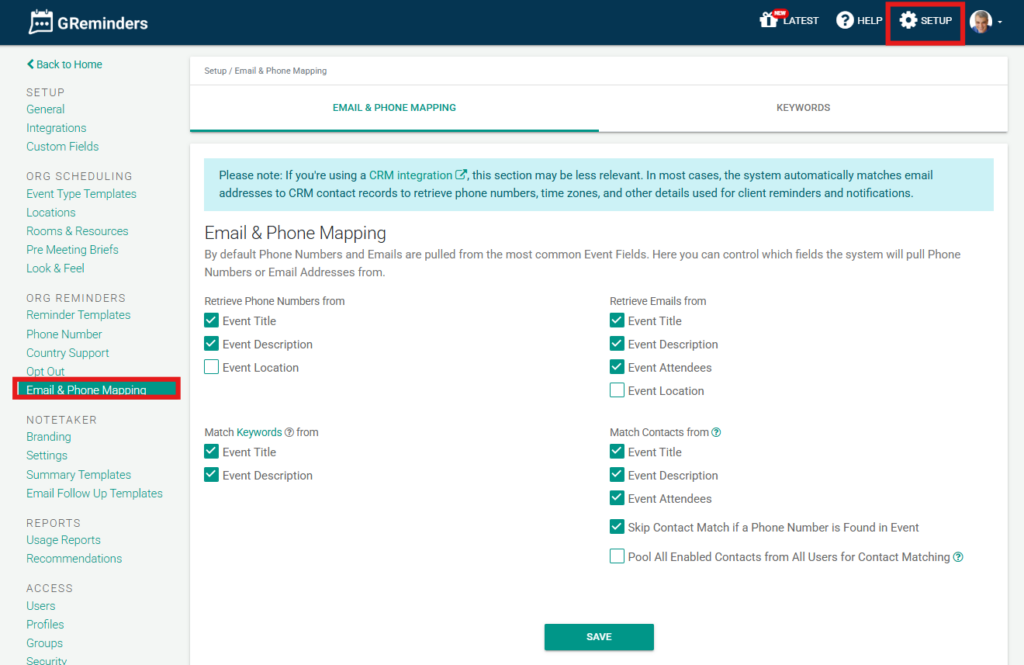This screenshot has height=665, width=1024.
Task: Go Back to Home
Action: 65,65
